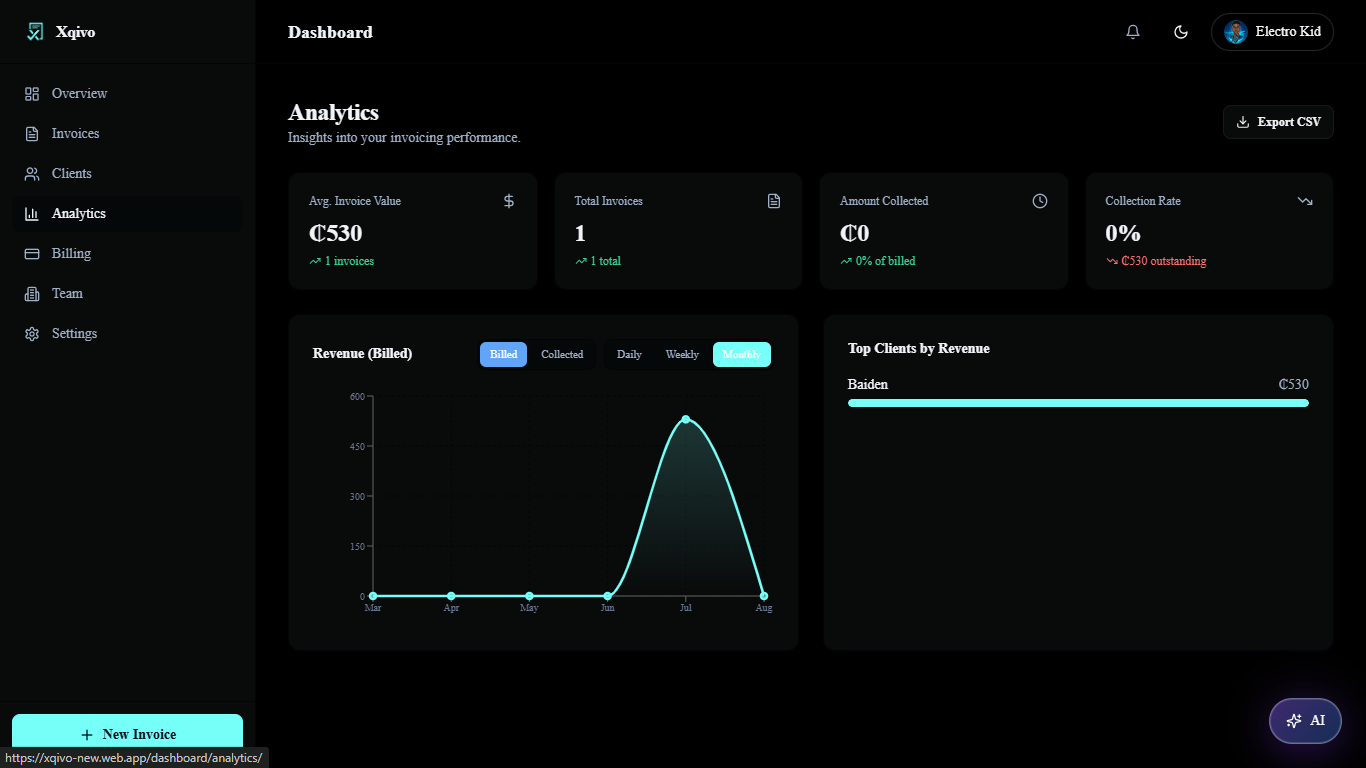Toggle dark mode moon icon
1366x768 pixels.
[x=1181, y=32]
